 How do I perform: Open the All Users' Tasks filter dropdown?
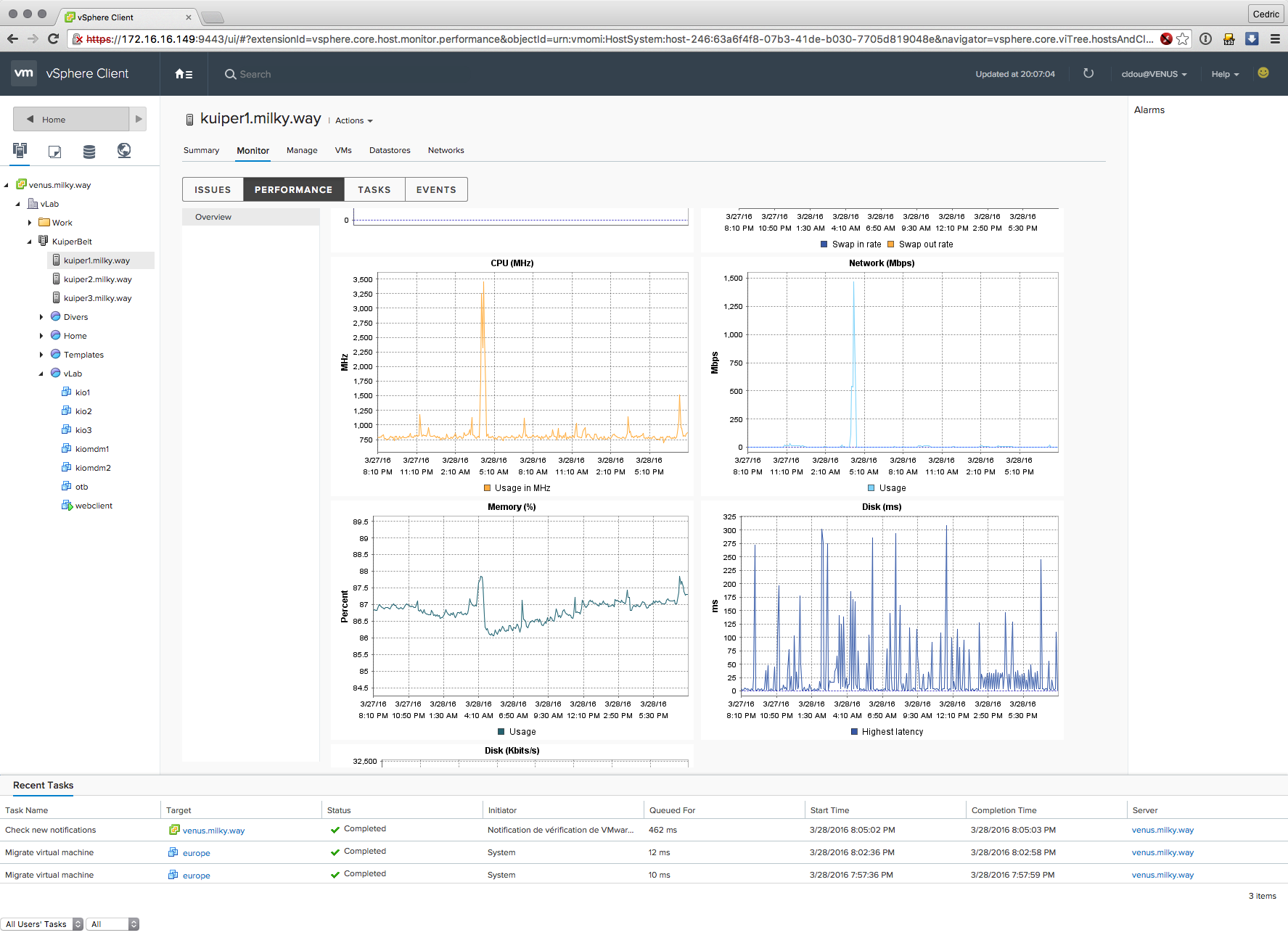point(42,924)
